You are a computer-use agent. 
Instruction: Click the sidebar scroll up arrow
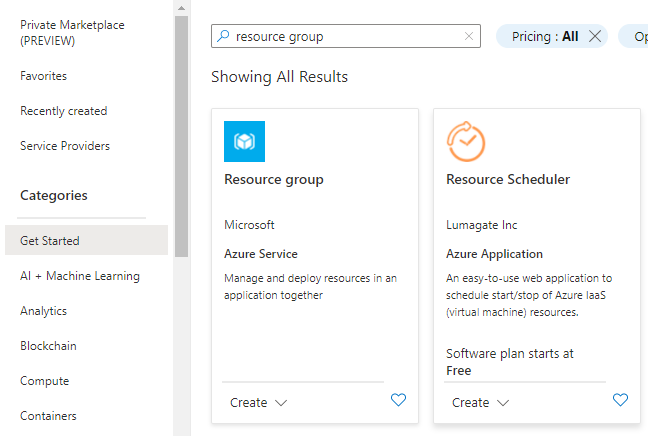pyautogui.click(x=181, y=8)
